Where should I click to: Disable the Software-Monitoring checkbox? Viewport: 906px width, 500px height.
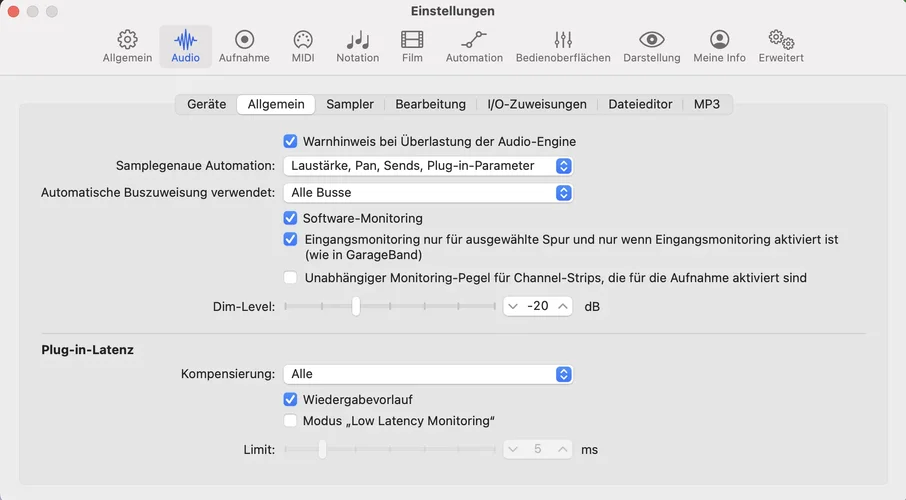[291, 218]
